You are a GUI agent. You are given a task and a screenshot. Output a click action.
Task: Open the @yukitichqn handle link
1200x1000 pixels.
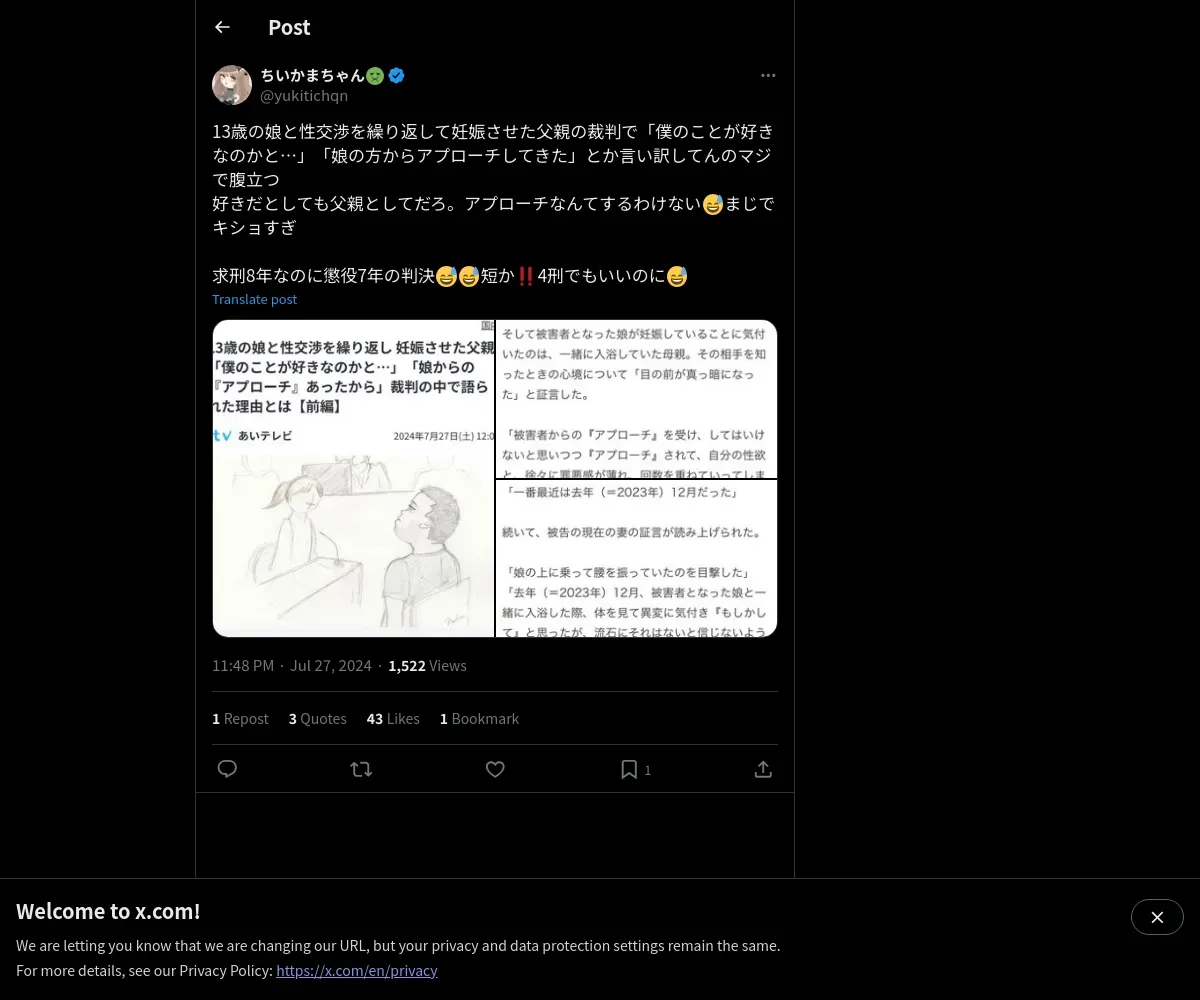(304, 96)
